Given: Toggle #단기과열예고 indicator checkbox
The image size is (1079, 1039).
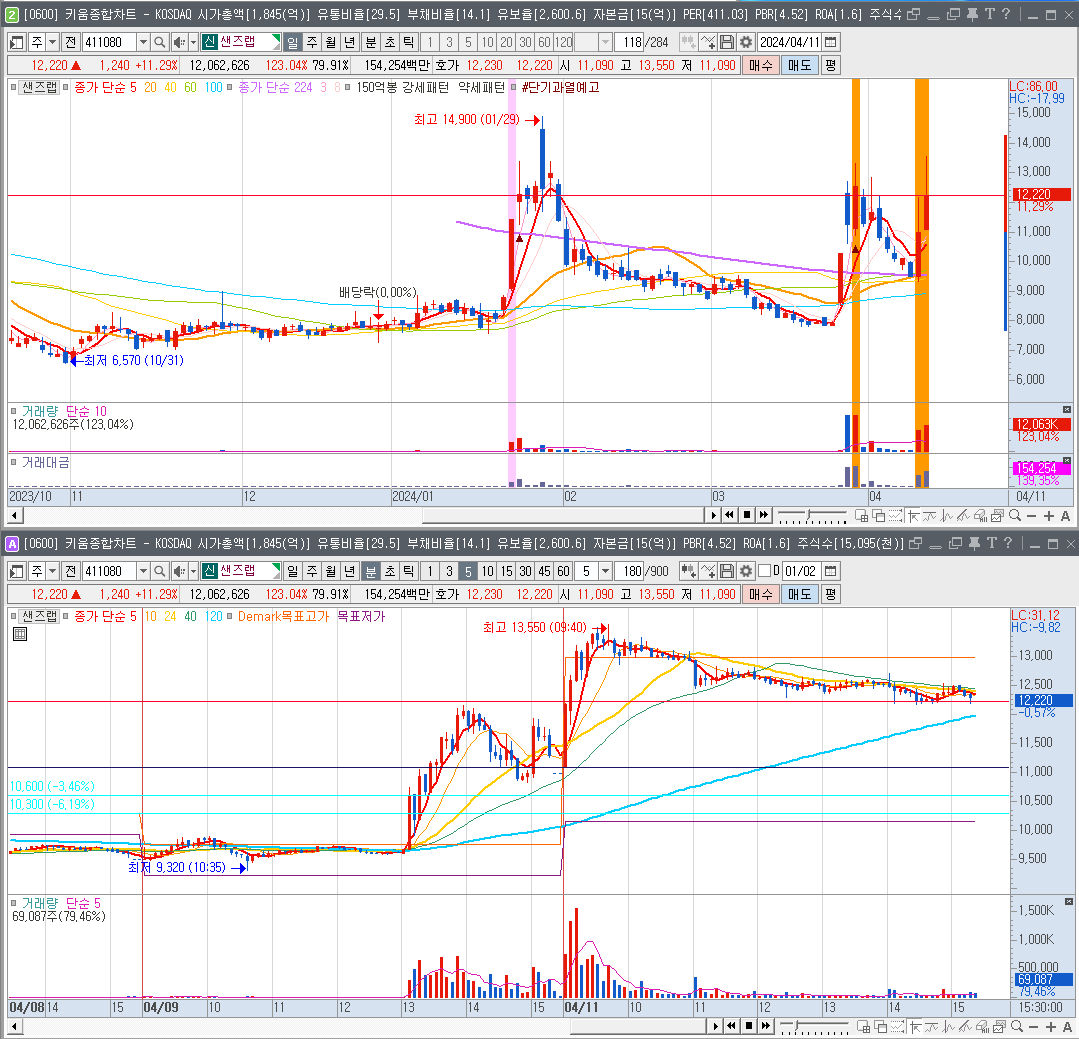Looking at the screenshot, I should 513,87.
